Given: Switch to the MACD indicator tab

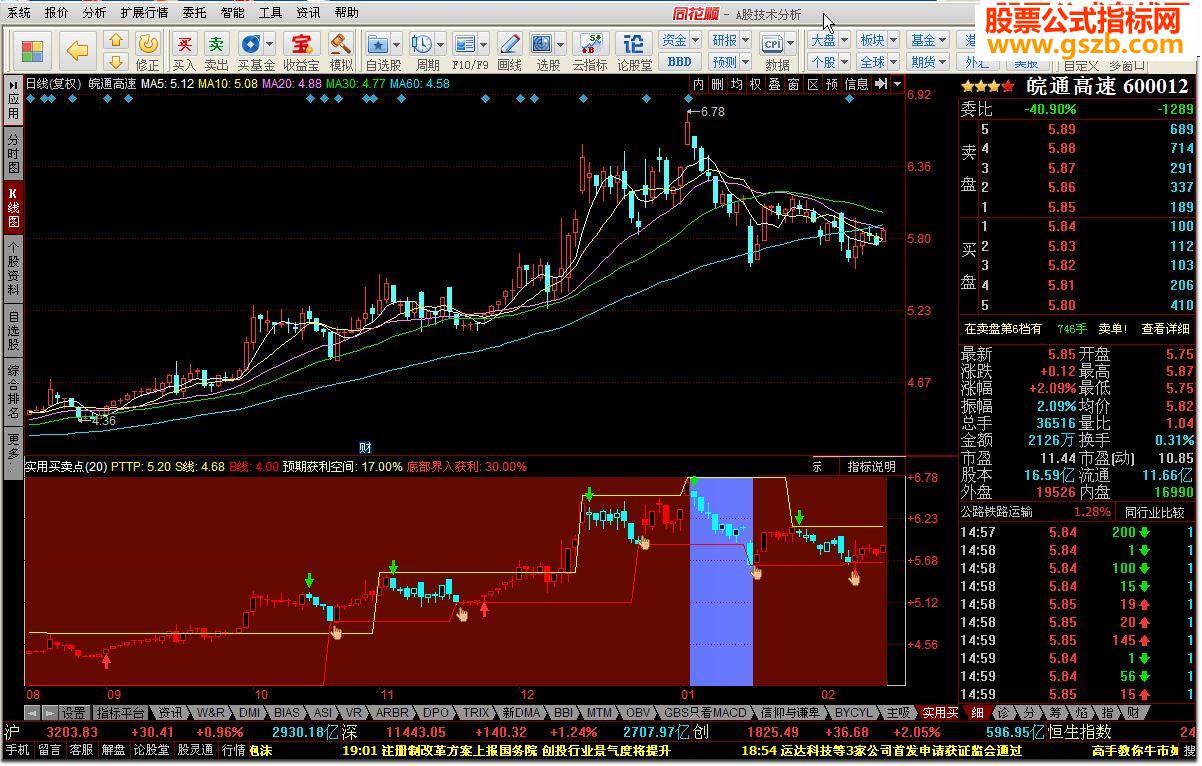Looking at the screenshot, I should [x=705, y=713].
